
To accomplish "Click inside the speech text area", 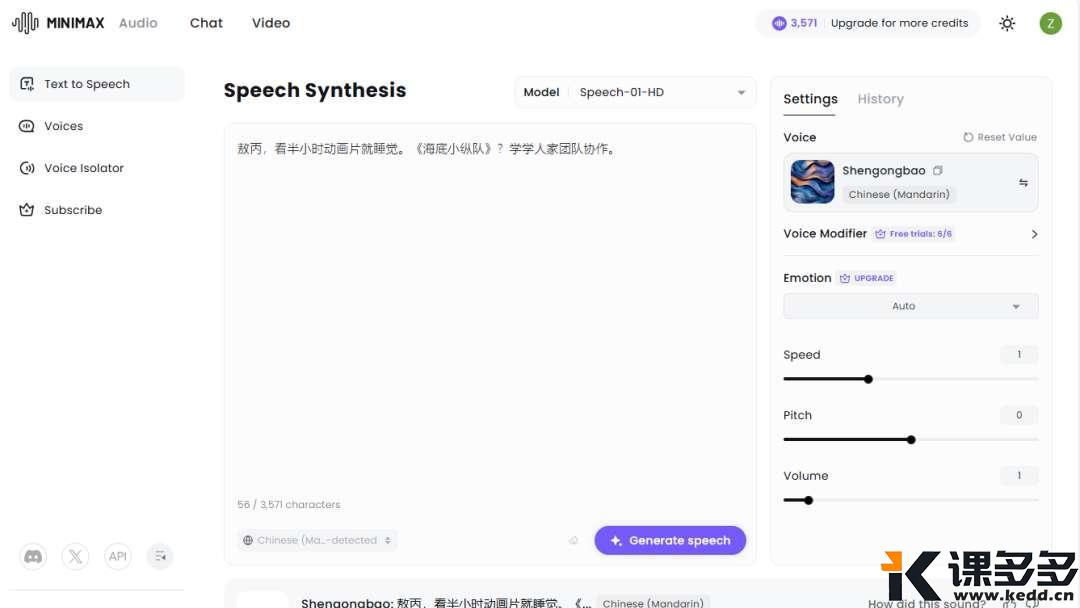I will (490, 310).
